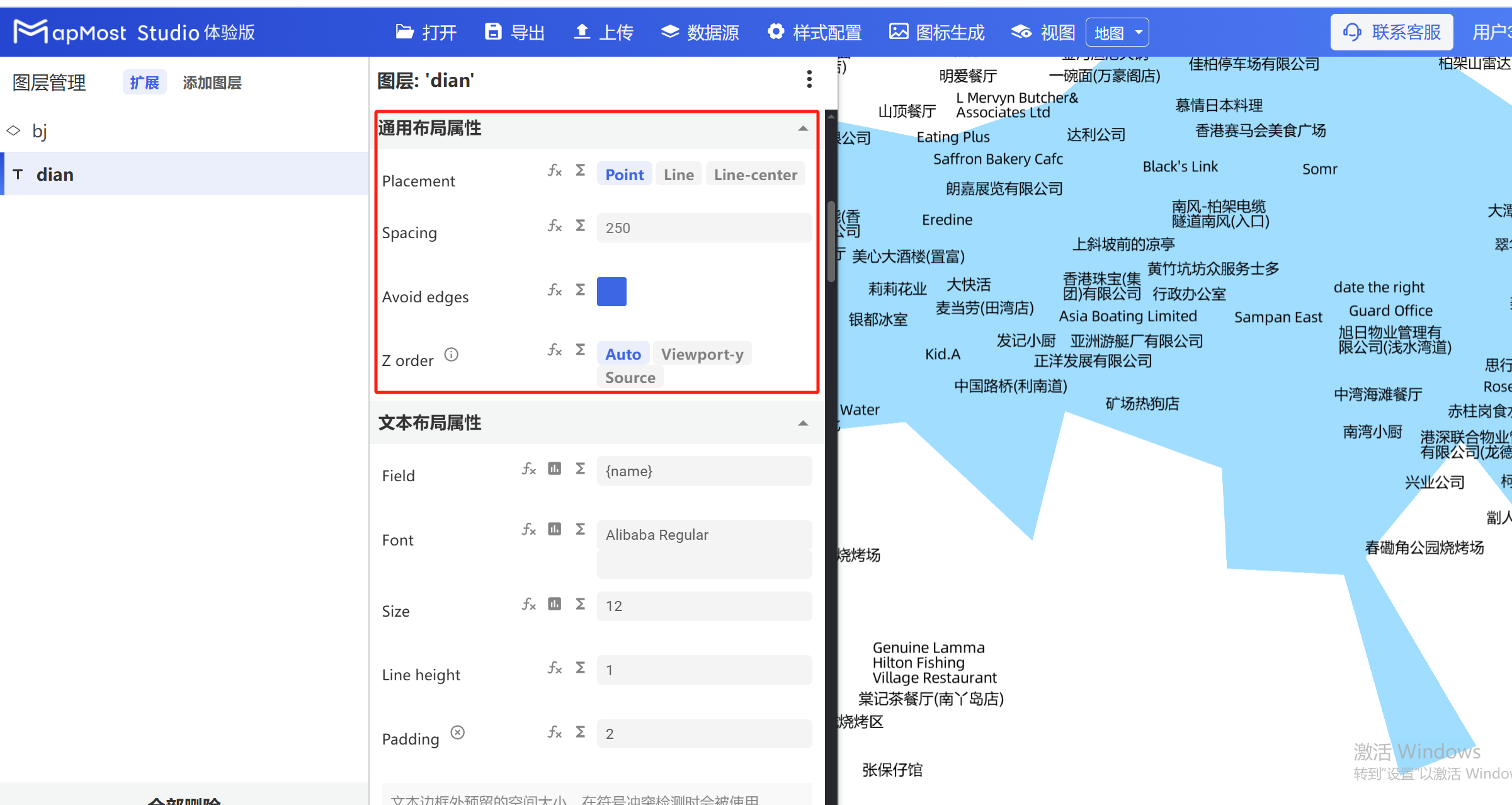
Task: Open the Avoid edges color swatch
Action: 611,291
